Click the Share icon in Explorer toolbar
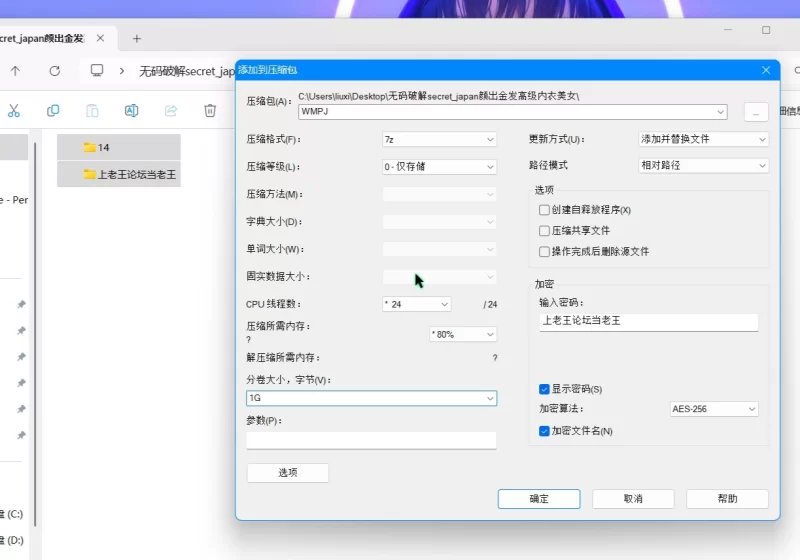800x560 pixels. tap(170, 111)
